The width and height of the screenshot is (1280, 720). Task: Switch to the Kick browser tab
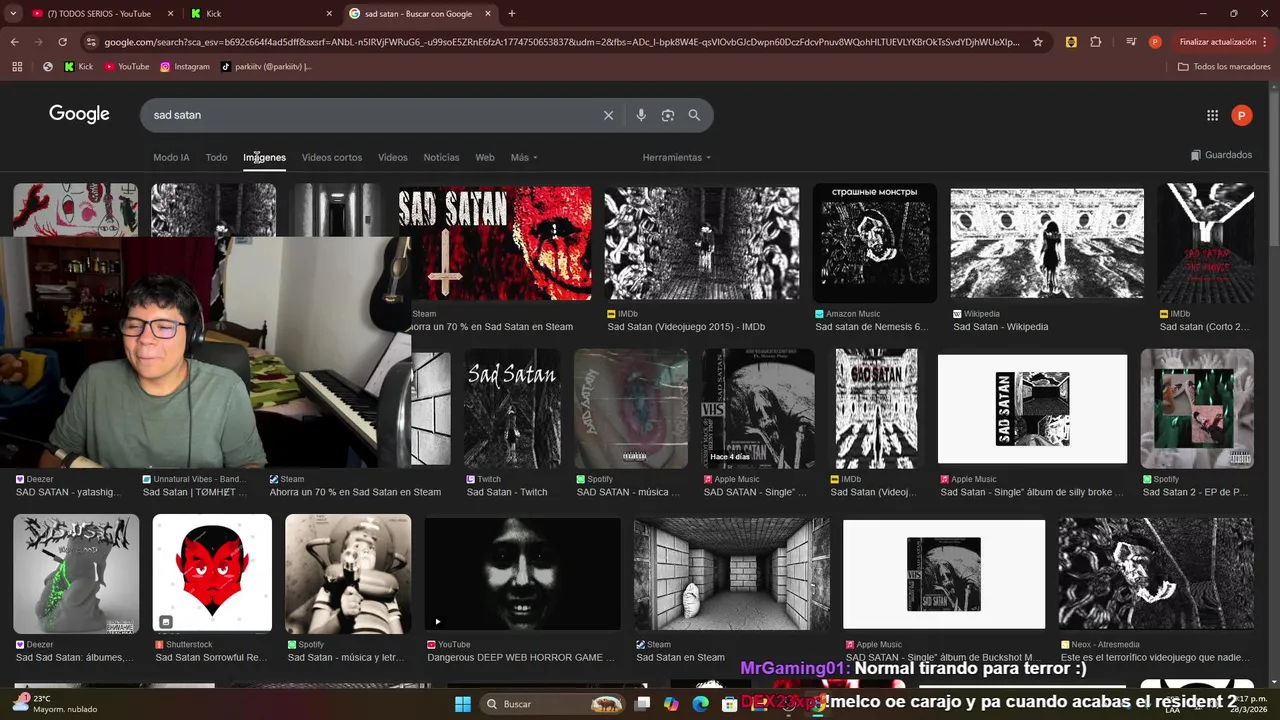tap(260, 13)
